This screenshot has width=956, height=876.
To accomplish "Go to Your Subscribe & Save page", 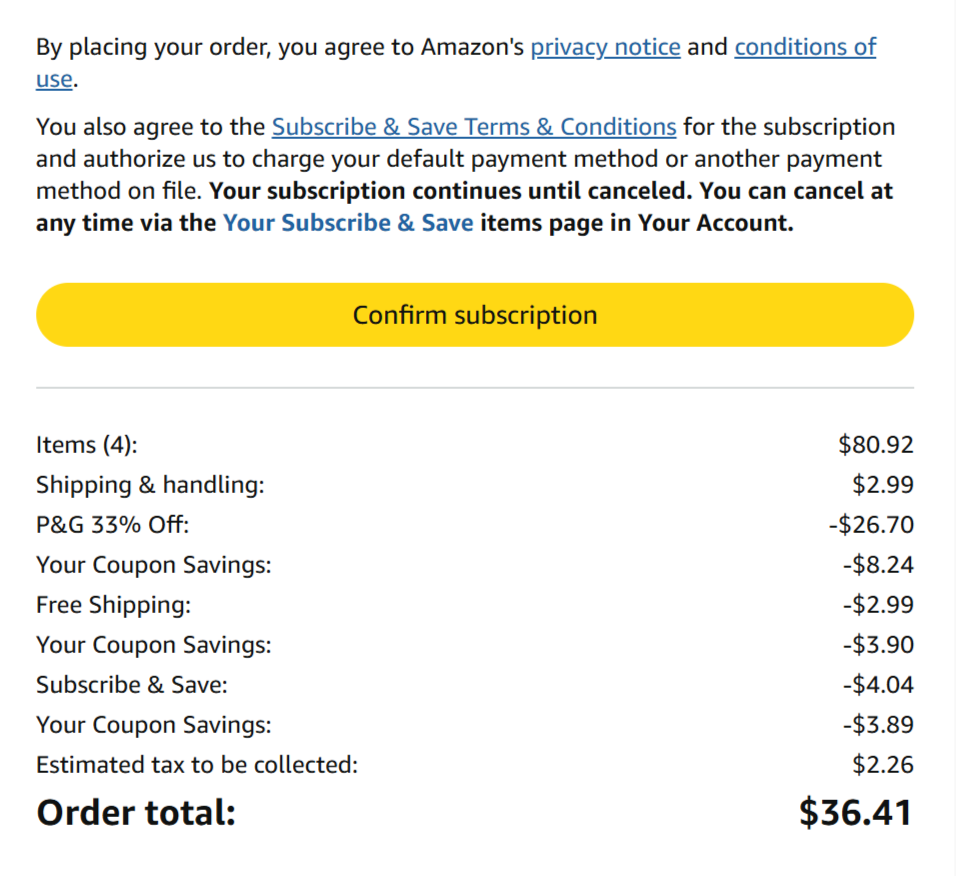I will (348, 223).
